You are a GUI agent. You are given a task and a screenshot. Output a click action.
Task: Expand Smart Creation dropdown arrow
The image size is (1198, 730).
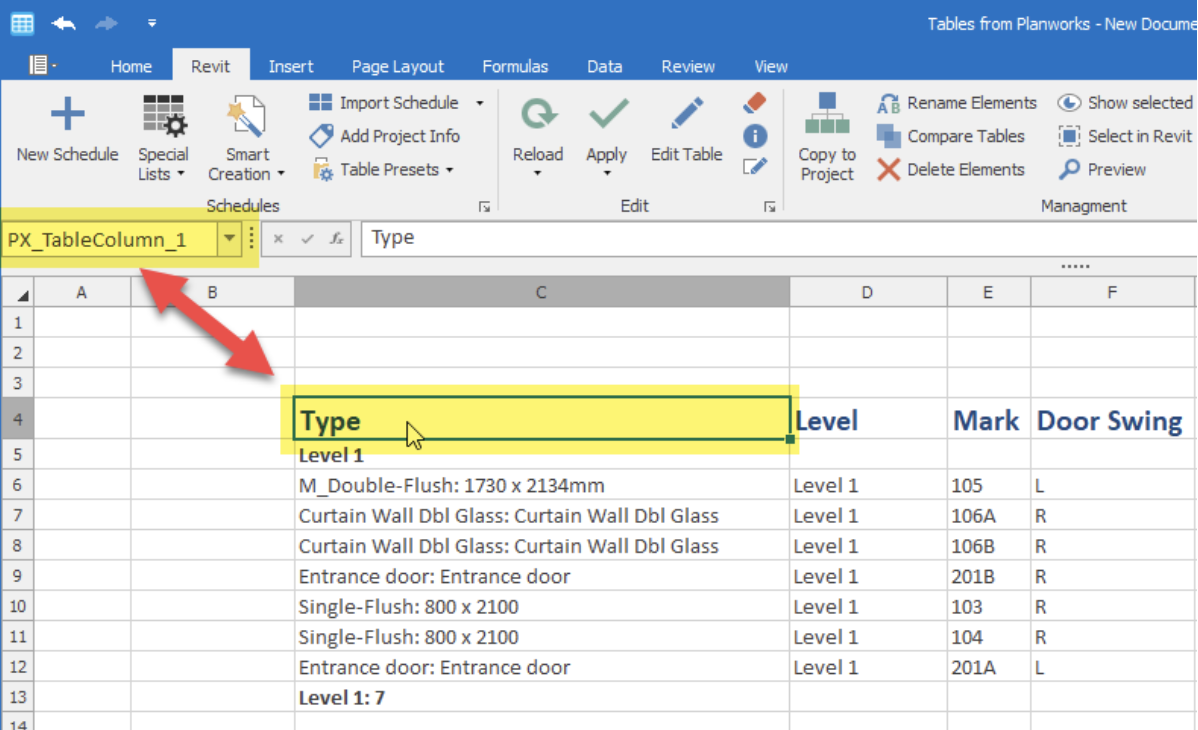(281, 174)
